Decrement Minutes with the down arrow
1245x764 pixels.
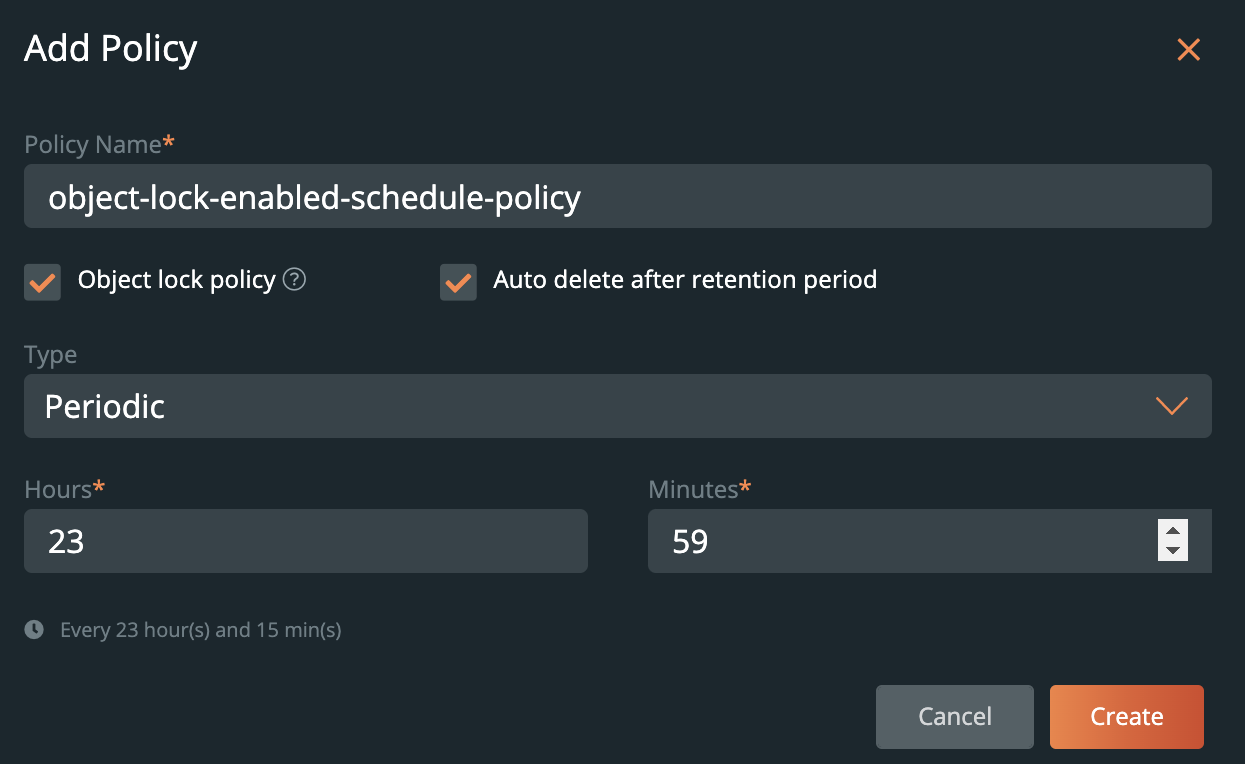[1173, 551]
